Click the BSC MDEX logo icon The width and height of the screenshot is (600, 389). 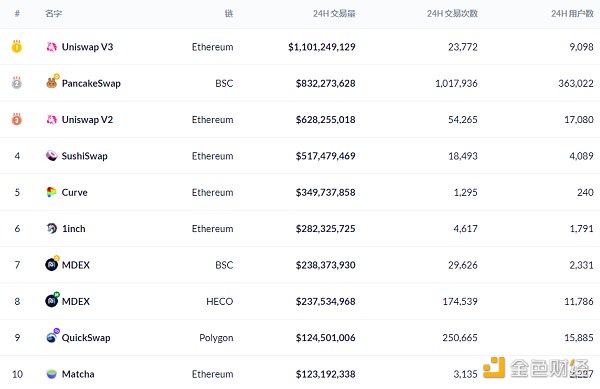coord(52,264)
